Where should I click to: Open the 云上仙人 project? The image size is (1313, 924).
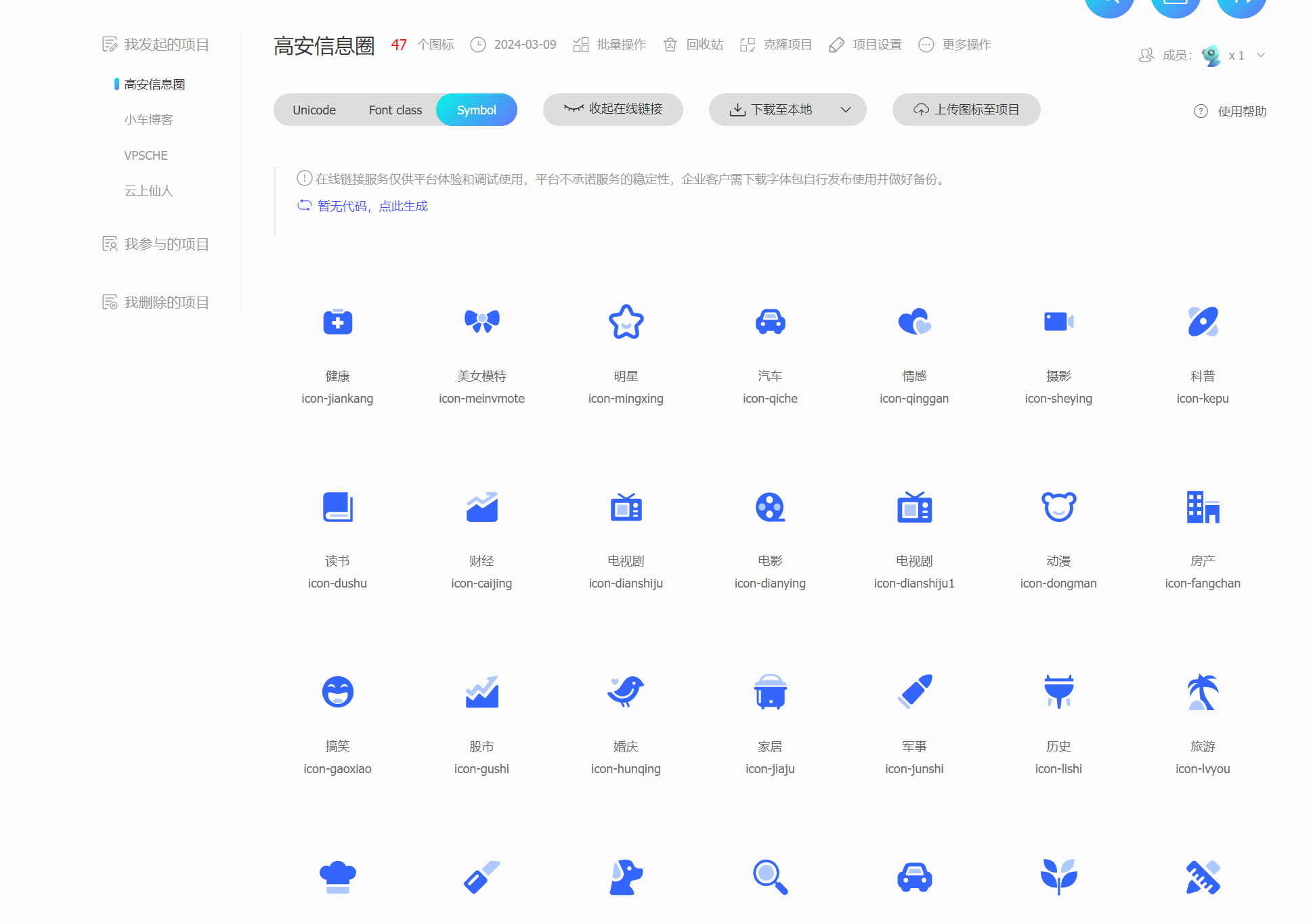pos(148,191)
